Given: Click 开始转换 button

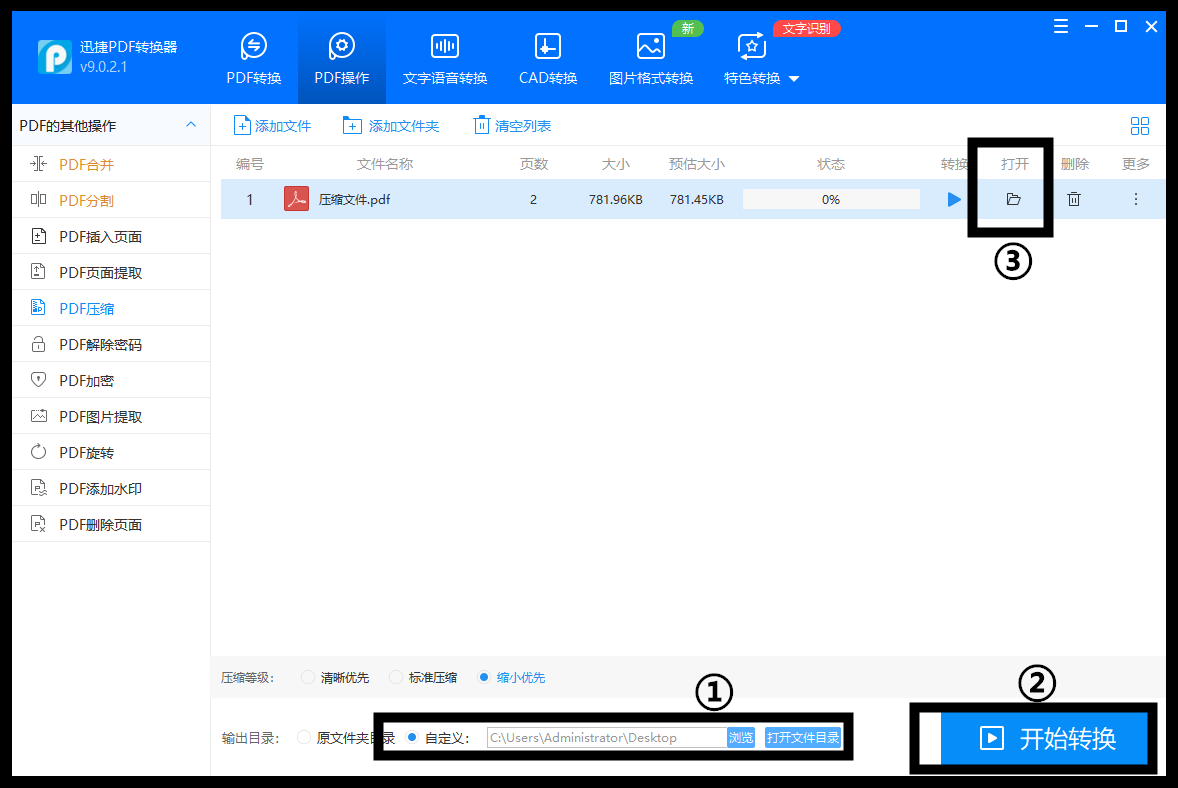Looking at the screenshot, I should (x=1044, y=738).
